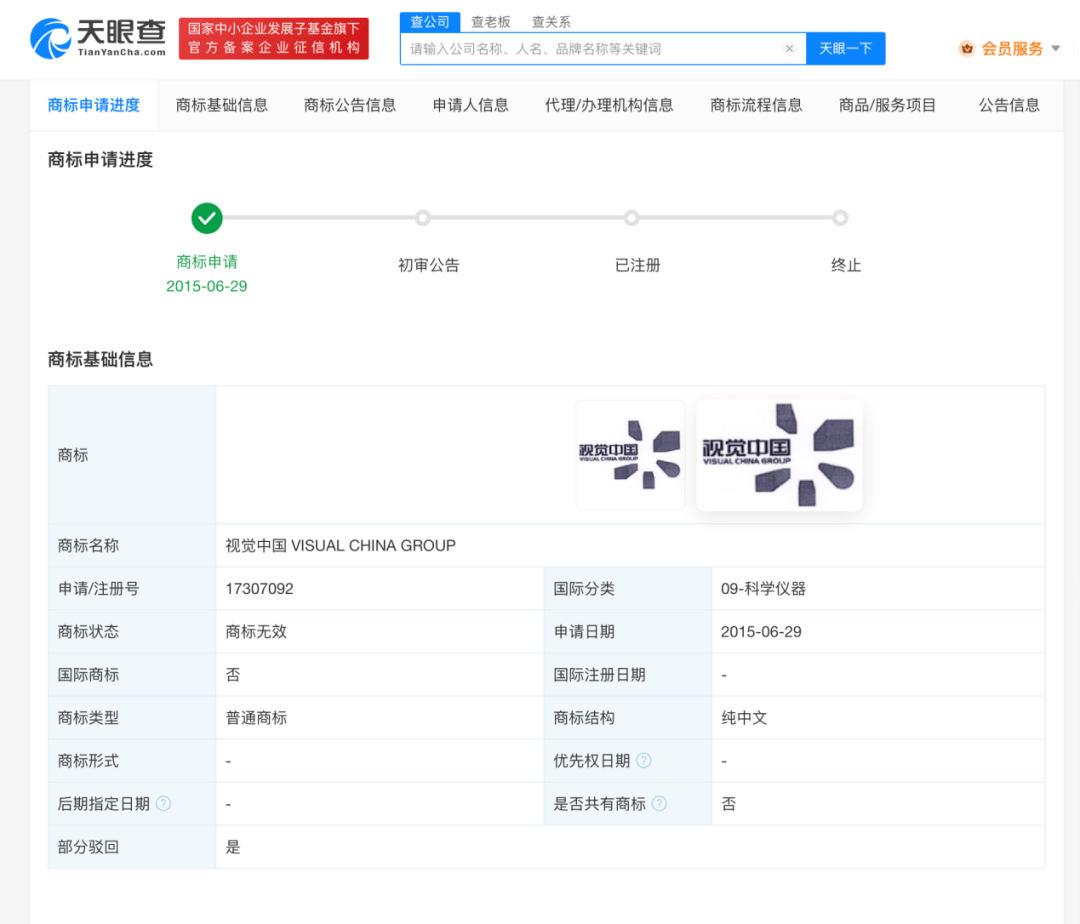Click into the company name search field
The height and width of the screenshot is (924, 1080).
point(590,49)
